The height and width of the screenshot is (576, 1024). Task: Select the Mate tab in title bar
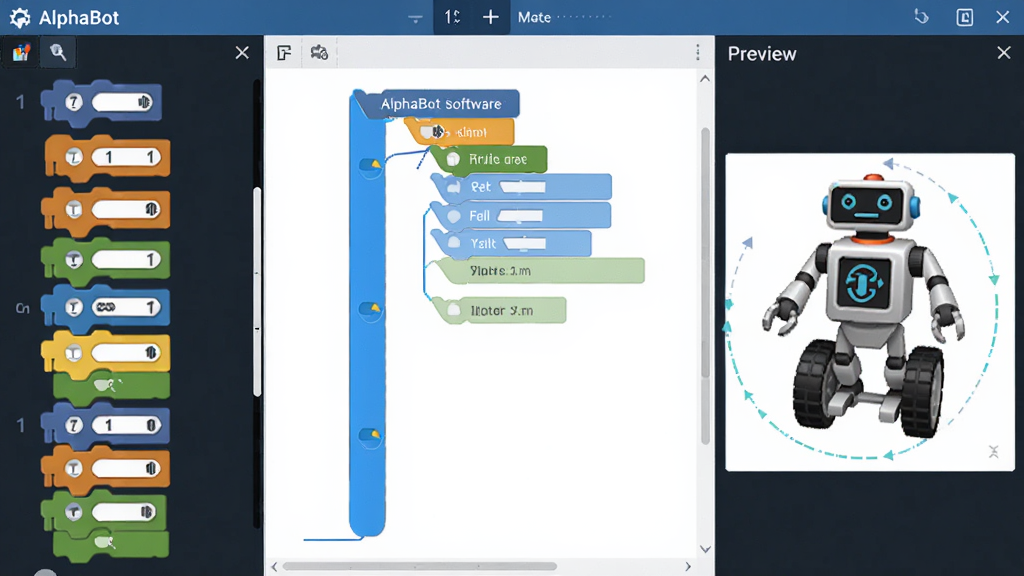click(x=534, y=18)
